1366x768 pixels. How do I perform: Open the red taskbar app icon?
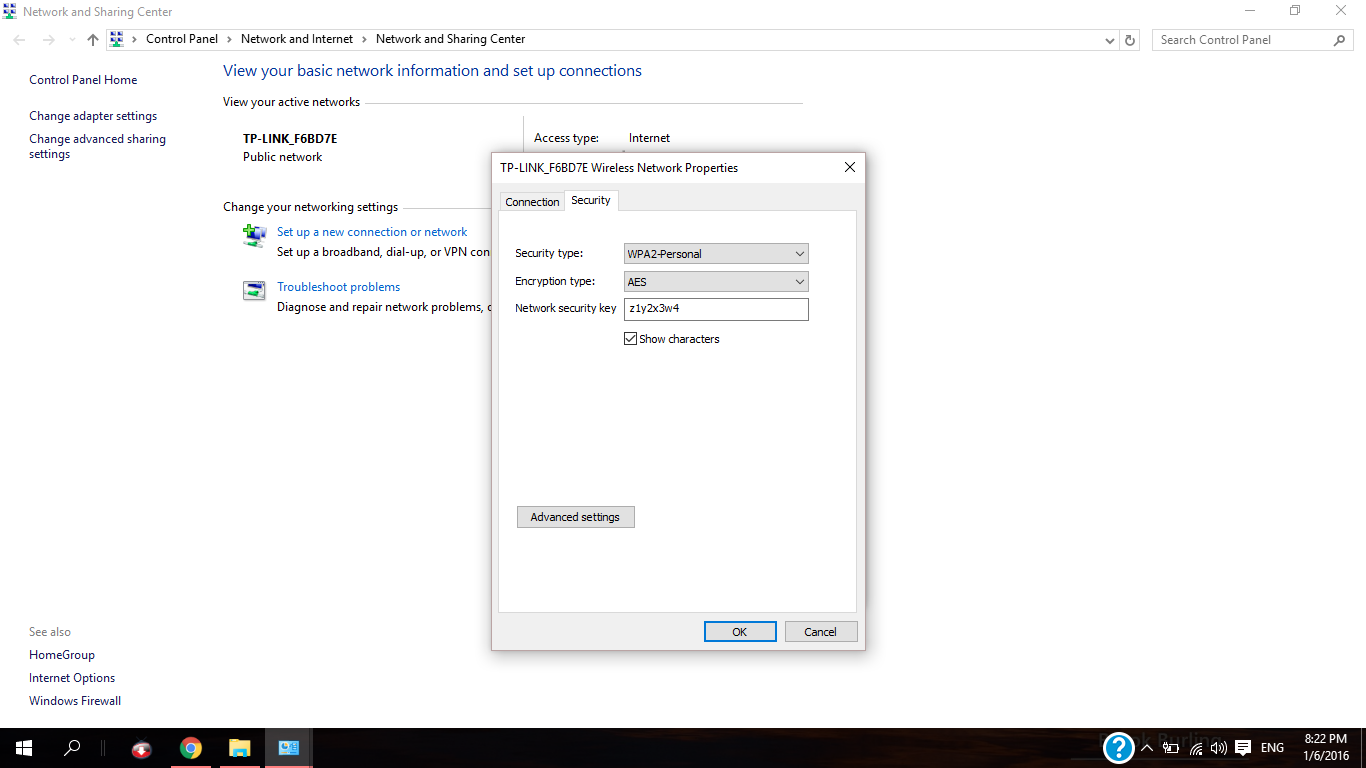point(142,748)
